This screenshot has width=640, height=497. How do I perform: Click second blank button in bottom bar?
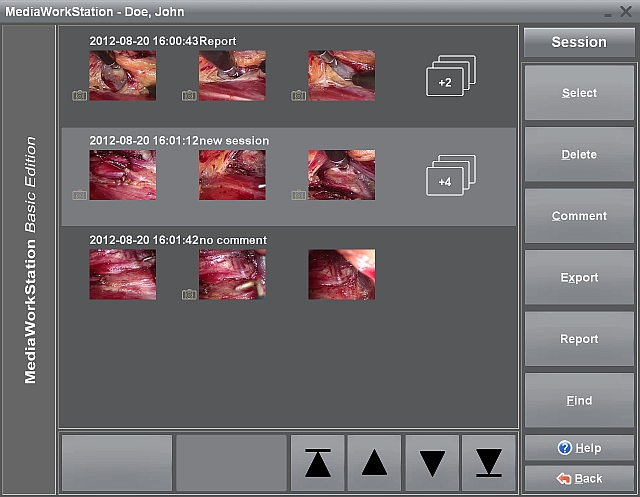tap(231, 463)
